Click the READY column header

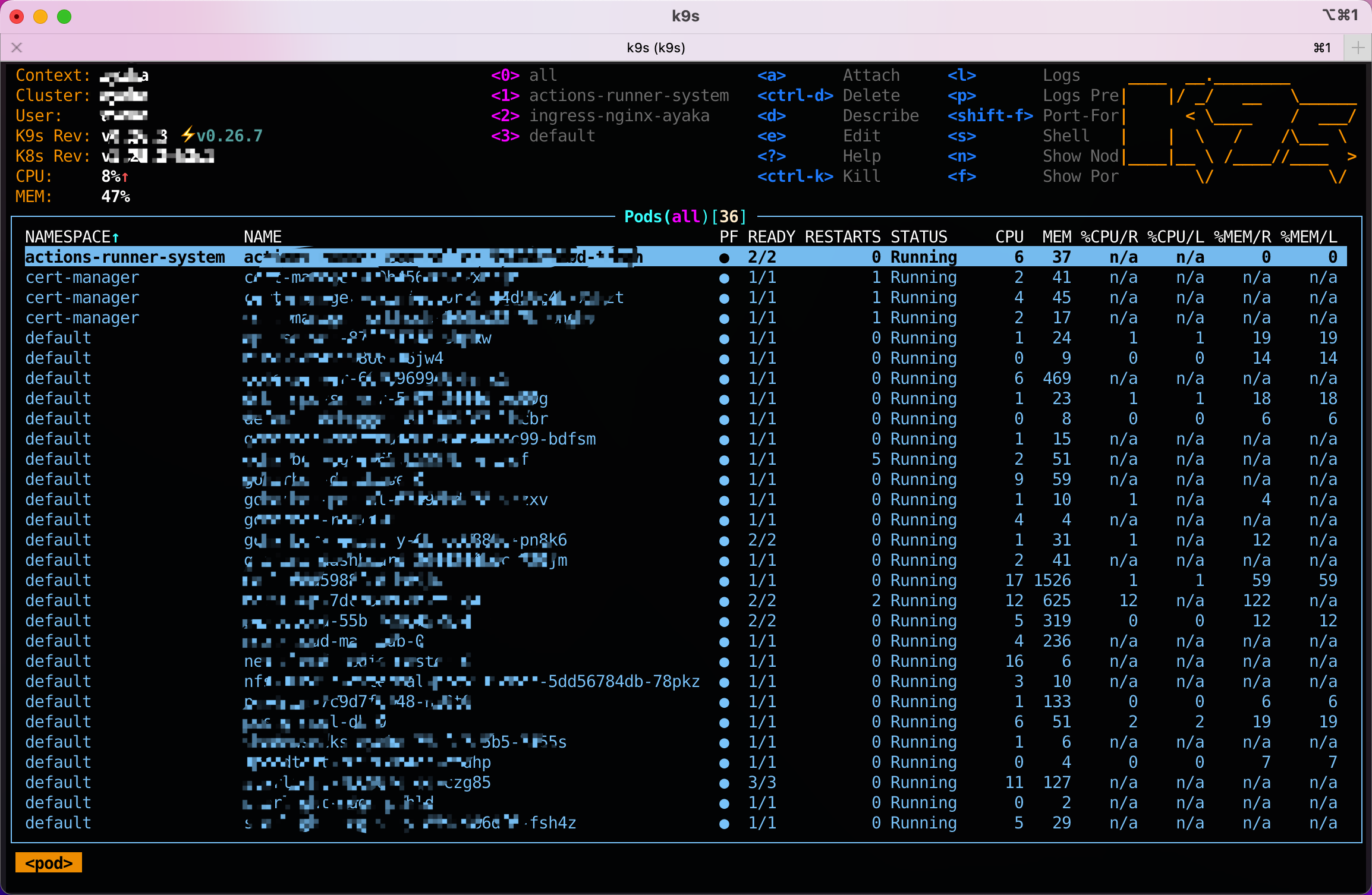tap(771, 237)
